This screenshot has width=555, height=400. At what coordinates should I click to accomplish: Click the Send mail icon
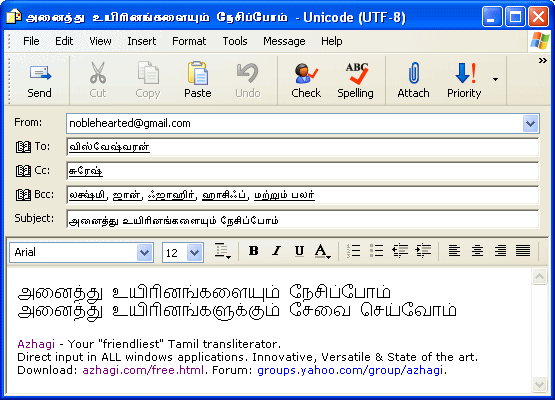40,73
